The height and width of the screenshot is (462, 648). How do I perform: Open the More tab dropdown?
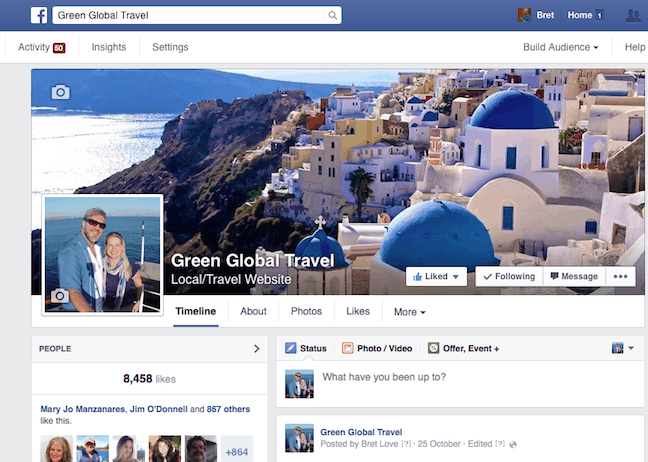410,312
